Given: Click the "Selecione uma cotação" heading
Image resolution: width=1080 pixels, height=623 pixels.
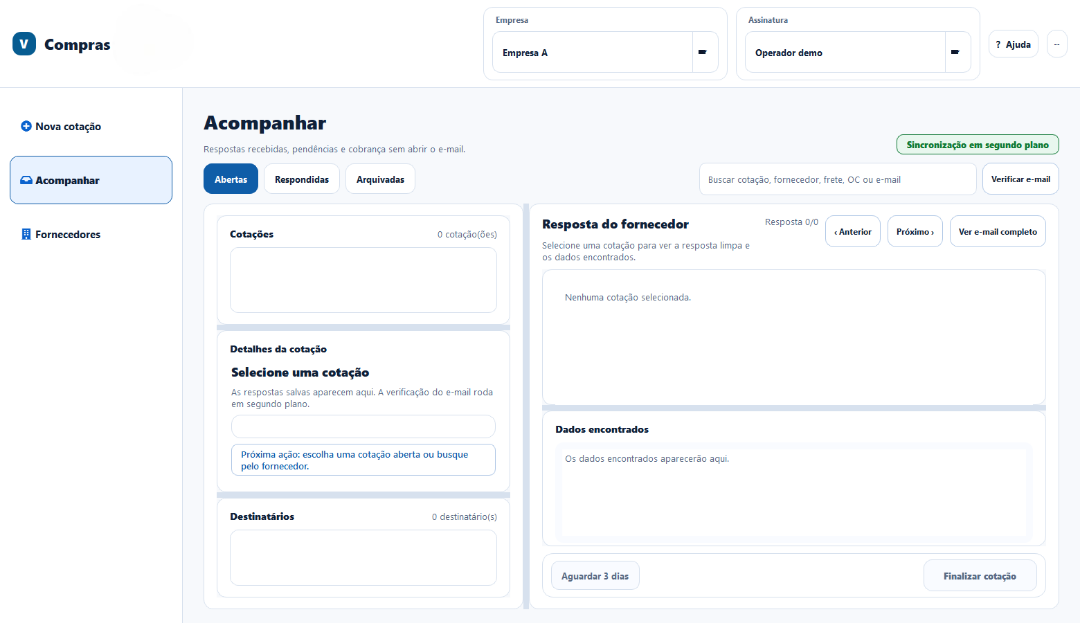Looking at the screenshot, I should click(x=300, y=372).
